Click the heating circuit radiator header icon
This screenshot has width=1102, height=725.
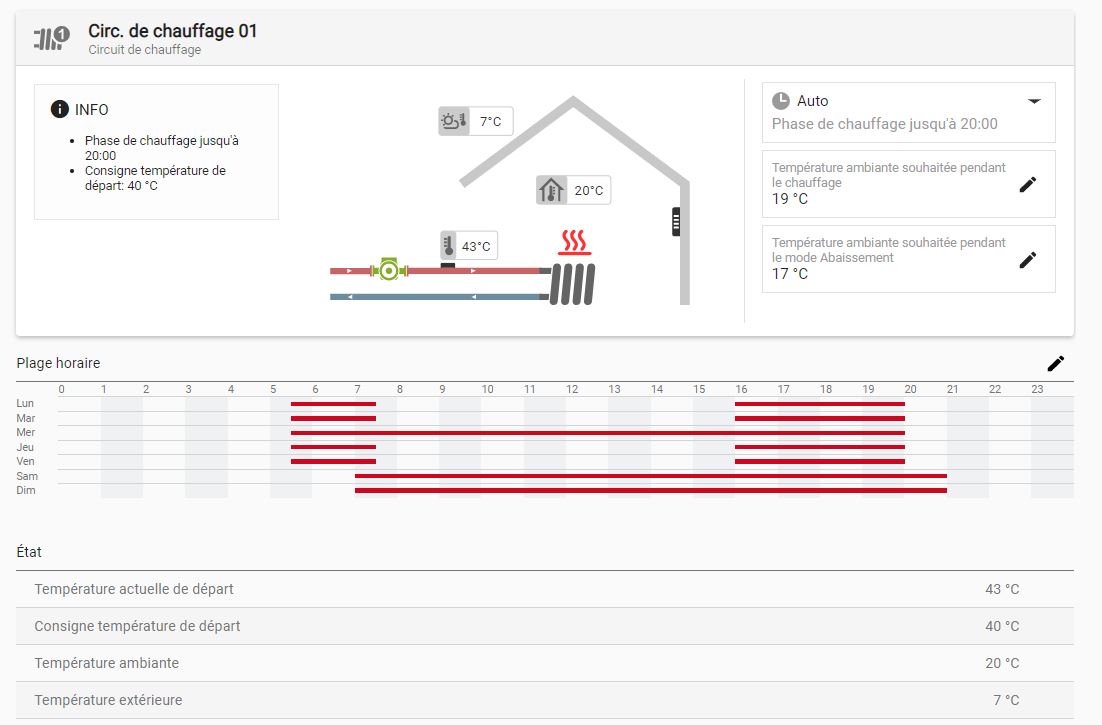coord(51,39)
